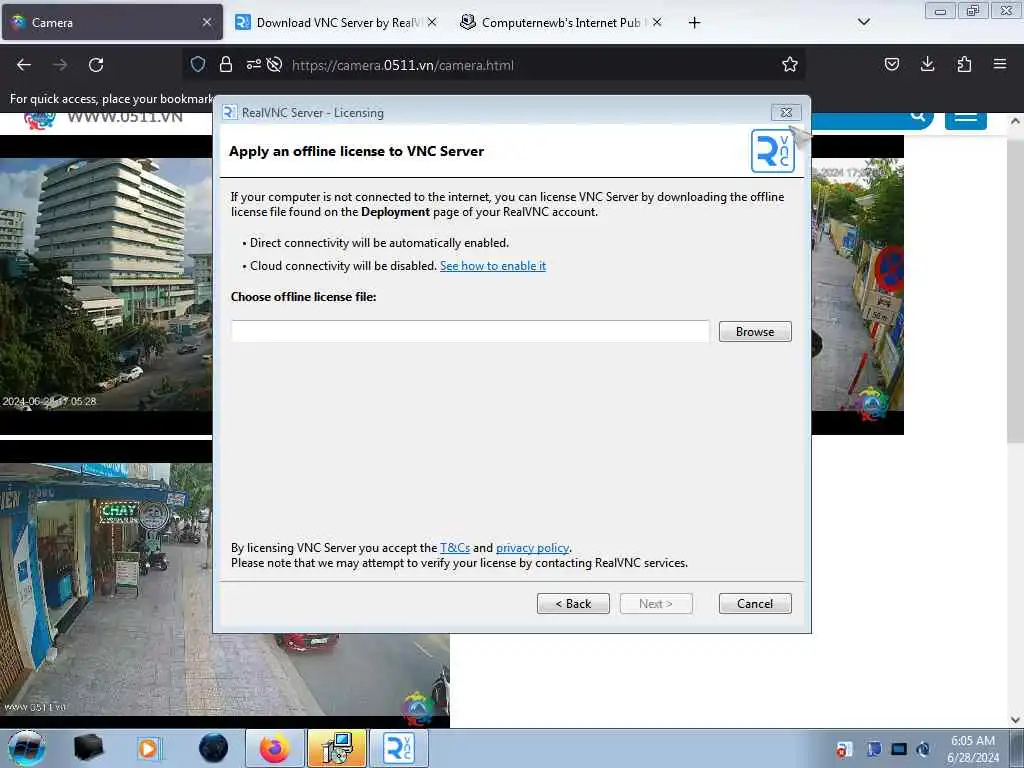Click the blue shield tray icon
This screenshot has height=768, width=1024.
point(874,749)
